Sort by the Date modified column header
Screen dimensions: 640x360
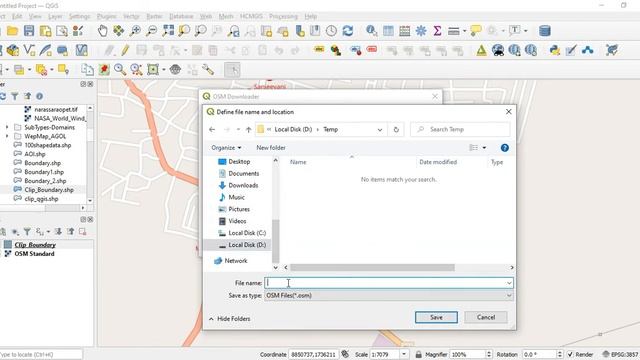point(438,162)
